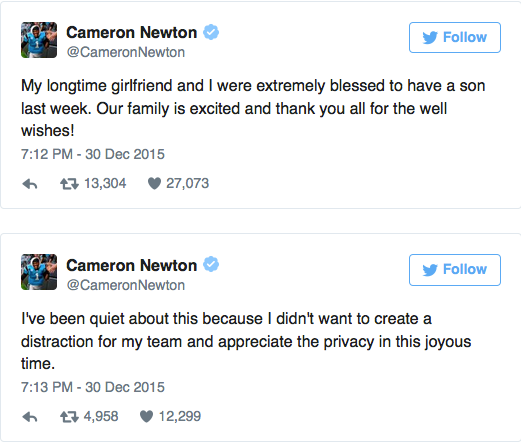Open the 7:12 PM - 30 Dec 2015 timestamp
Screen dimensions: 521x444
click(93, 154)
